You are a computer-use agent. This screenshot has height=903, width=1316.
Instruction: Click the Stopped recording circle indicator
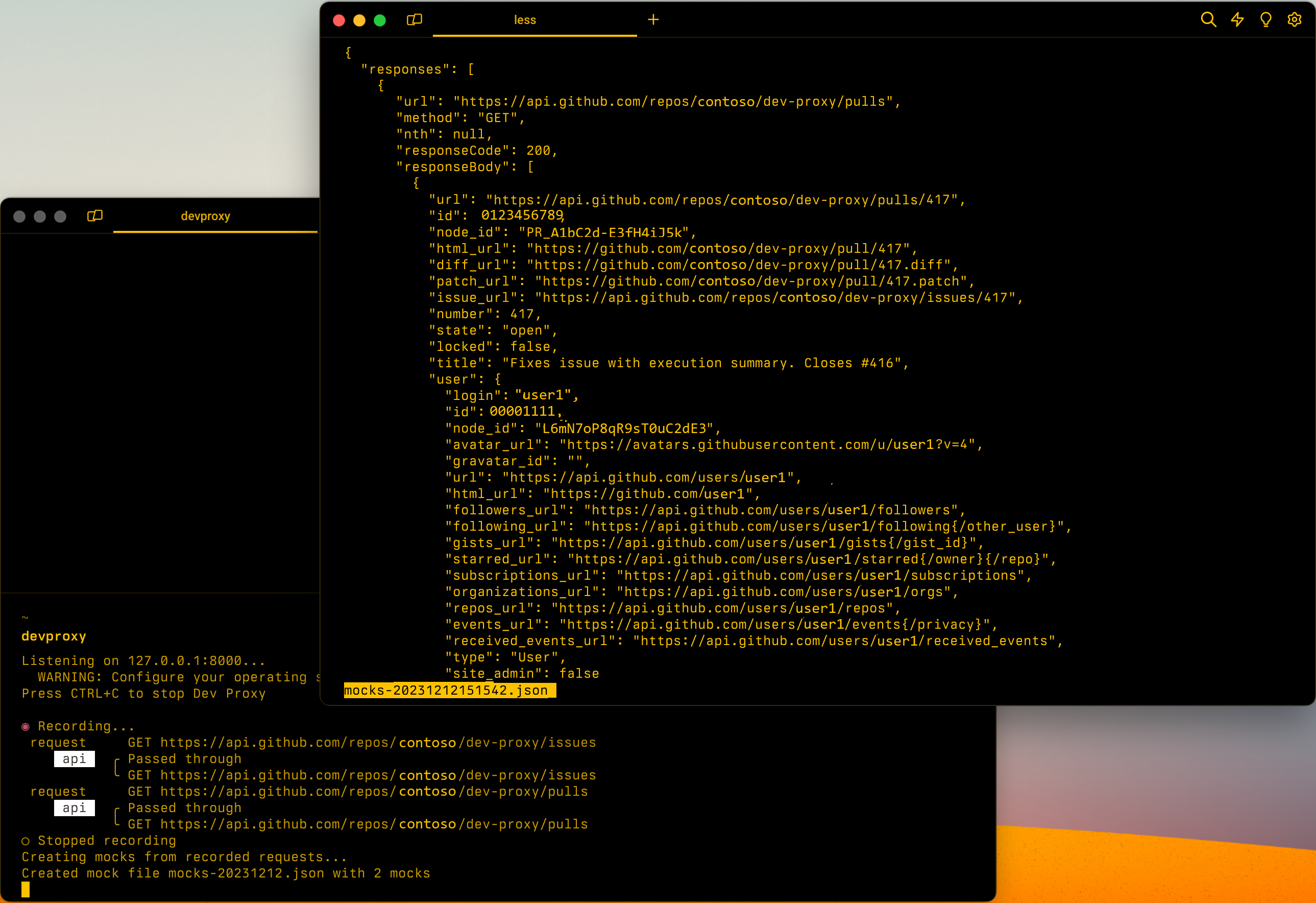[26, 841]
